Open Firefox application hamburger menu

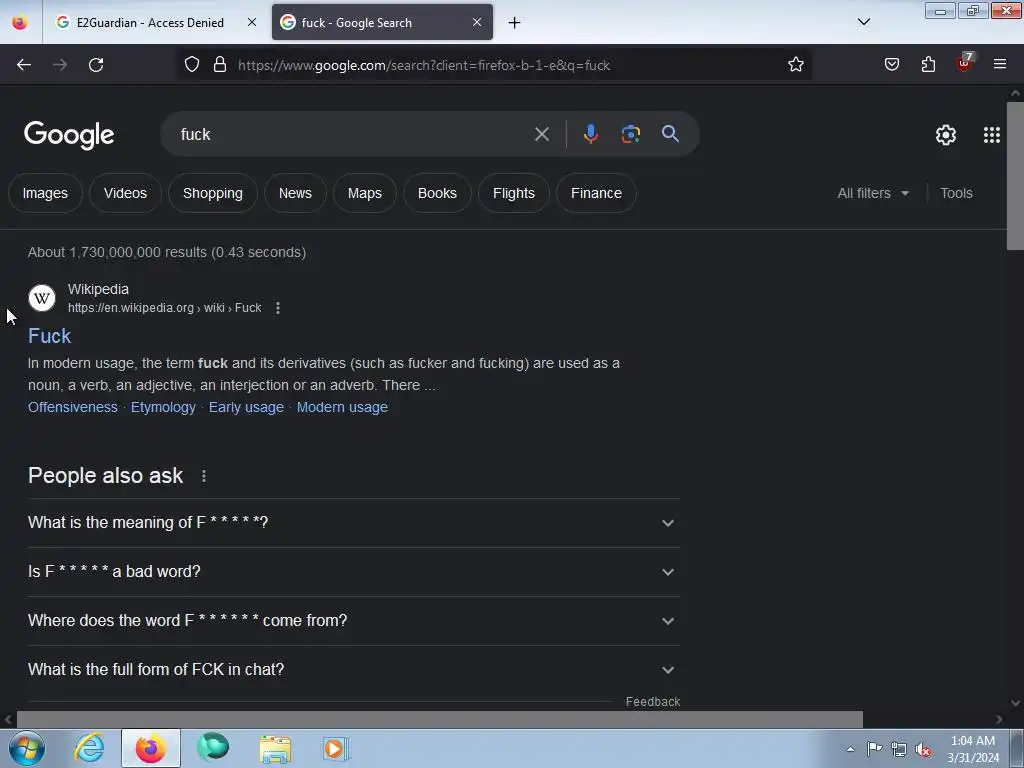(x=1000, y=64)
